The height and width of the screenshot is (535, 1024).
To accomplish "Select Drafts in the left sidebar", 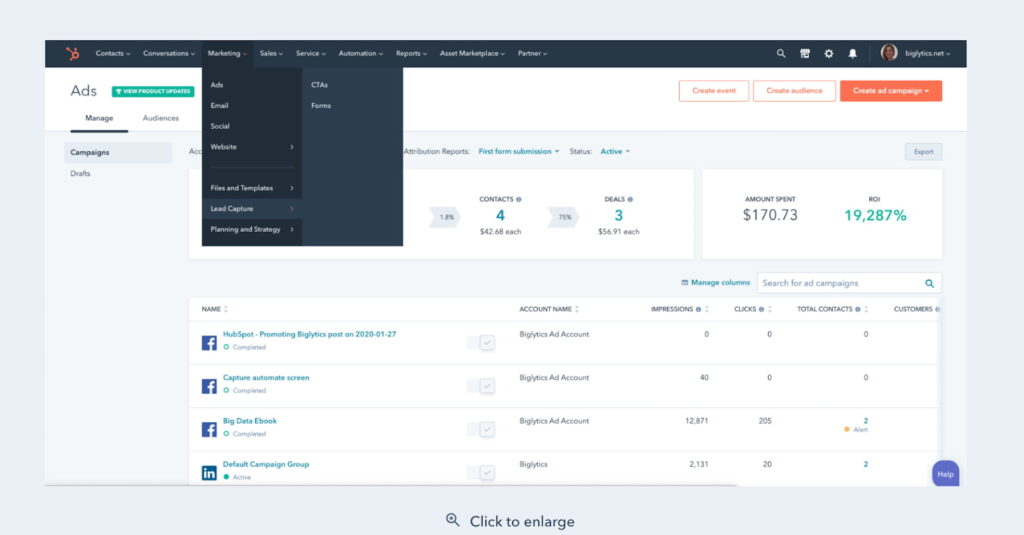I will (80, 174).
